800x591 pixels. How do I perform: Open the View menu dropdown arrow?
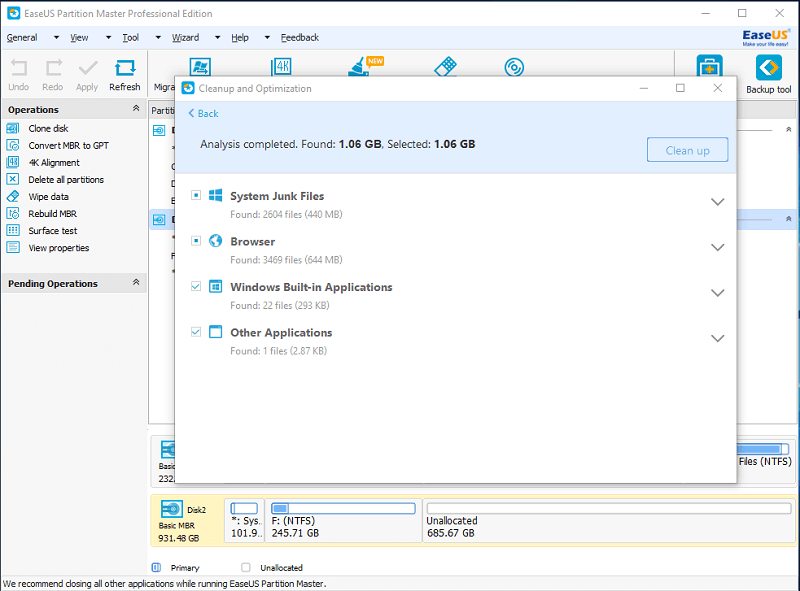pos(108,37)
